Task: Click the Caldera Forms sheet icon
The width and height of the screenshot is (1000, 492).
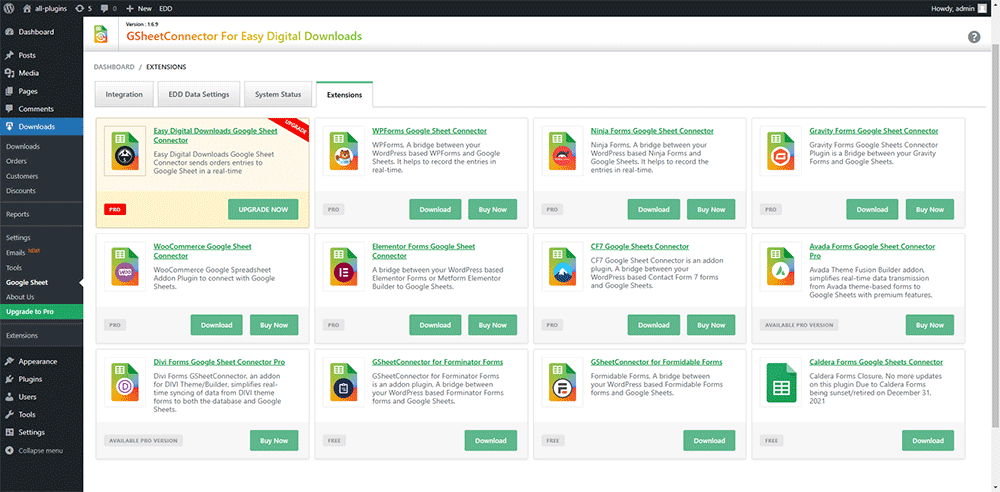Action: pos(781,382)
